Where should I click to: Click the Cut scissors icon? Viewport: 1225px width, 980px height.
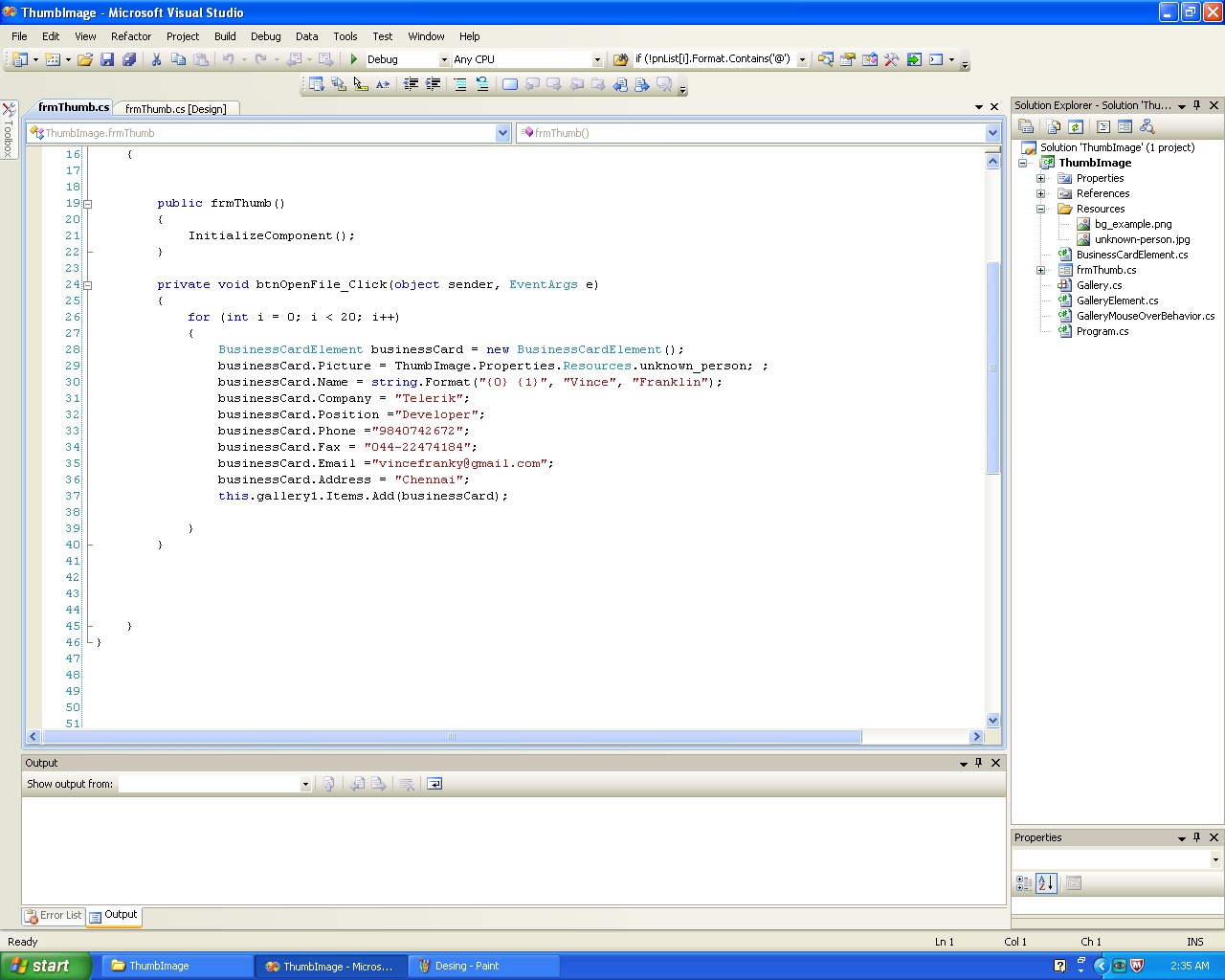pyautogui.click(x=156, y=59)
